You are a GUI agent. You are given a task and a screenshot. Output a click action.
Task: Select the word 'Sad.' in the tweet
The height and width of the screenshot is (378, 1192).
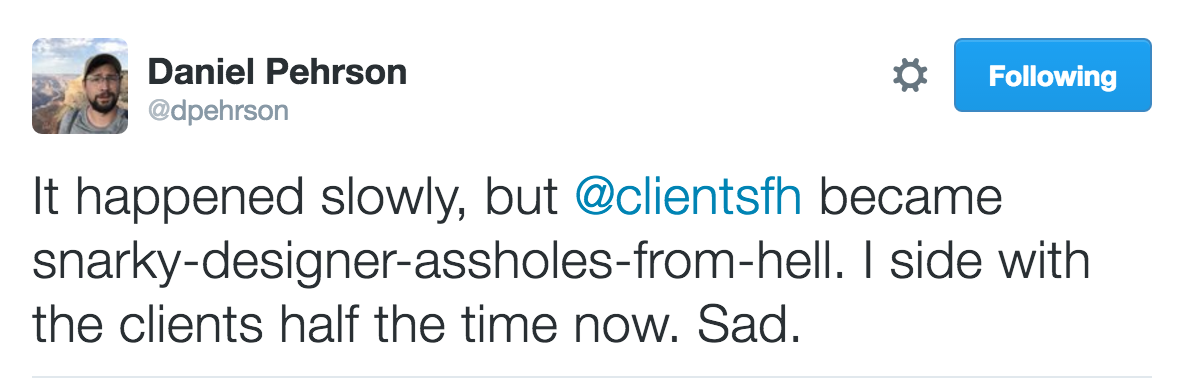[x=749, y=325]
